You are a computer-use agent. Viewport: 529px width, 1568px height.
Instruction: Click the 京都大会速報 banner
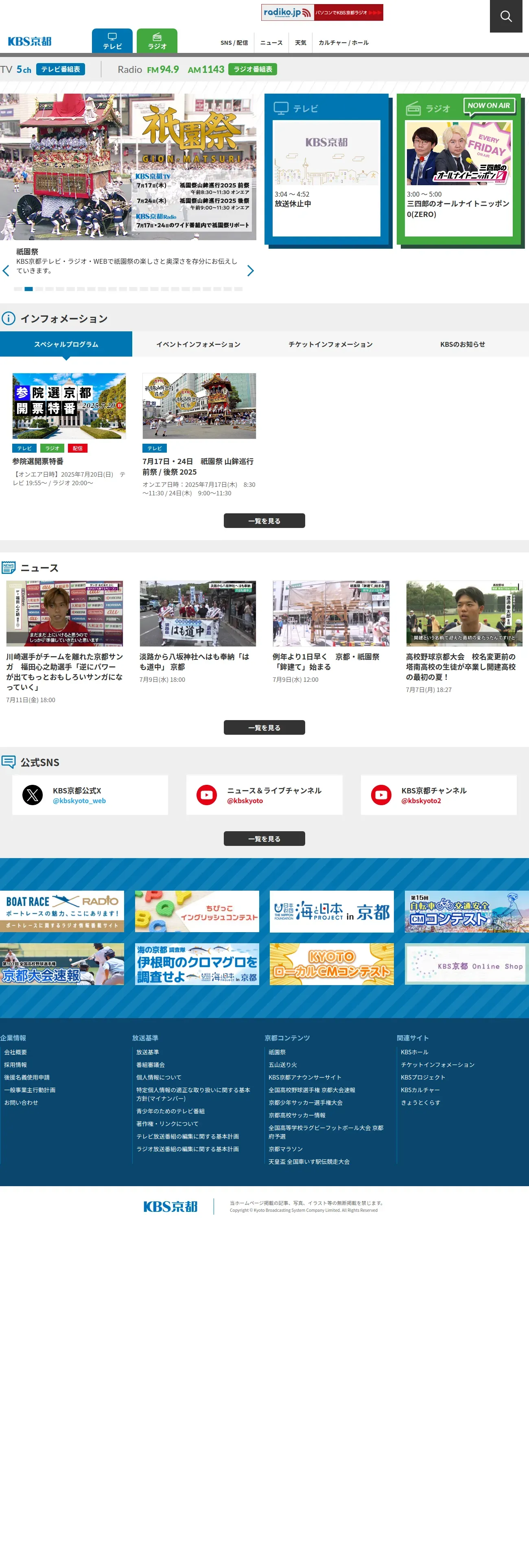click(62, 964)
